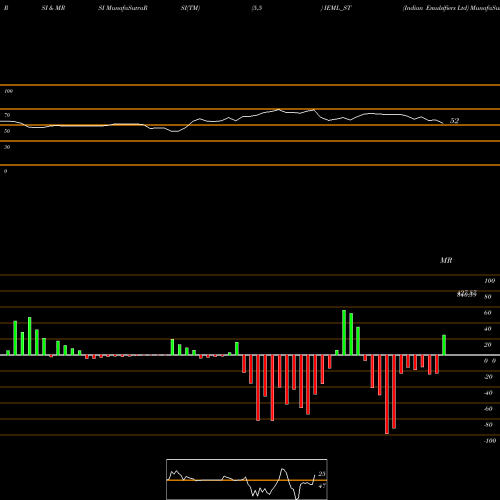Click the overlapping price label near MR 80
This screenshot has height=500, width=500.
coord(467,293)
